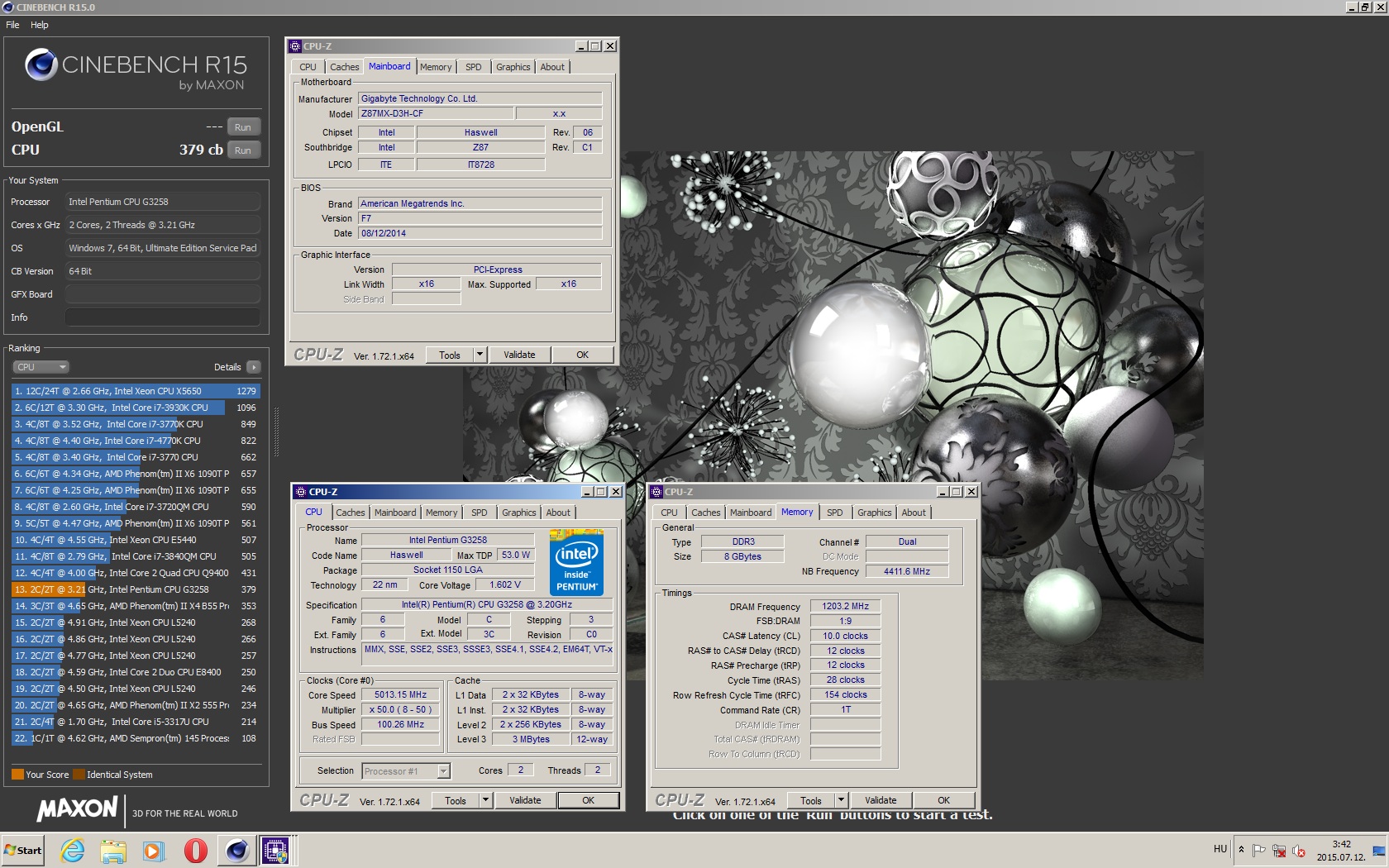
Task: Click Tools button in Memory window
Action: click(x=811, y=800)
